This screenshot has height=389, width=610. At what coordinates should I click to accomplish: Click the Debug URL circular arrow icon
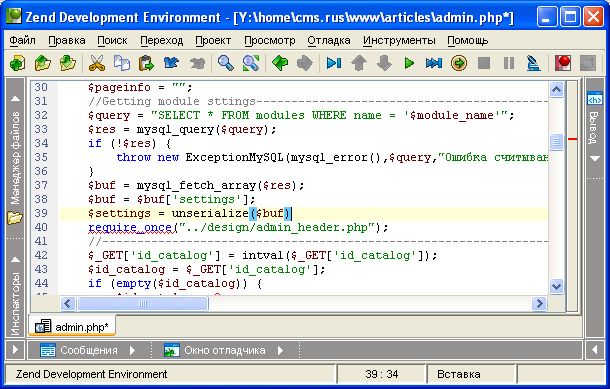[x=459, y=63]
